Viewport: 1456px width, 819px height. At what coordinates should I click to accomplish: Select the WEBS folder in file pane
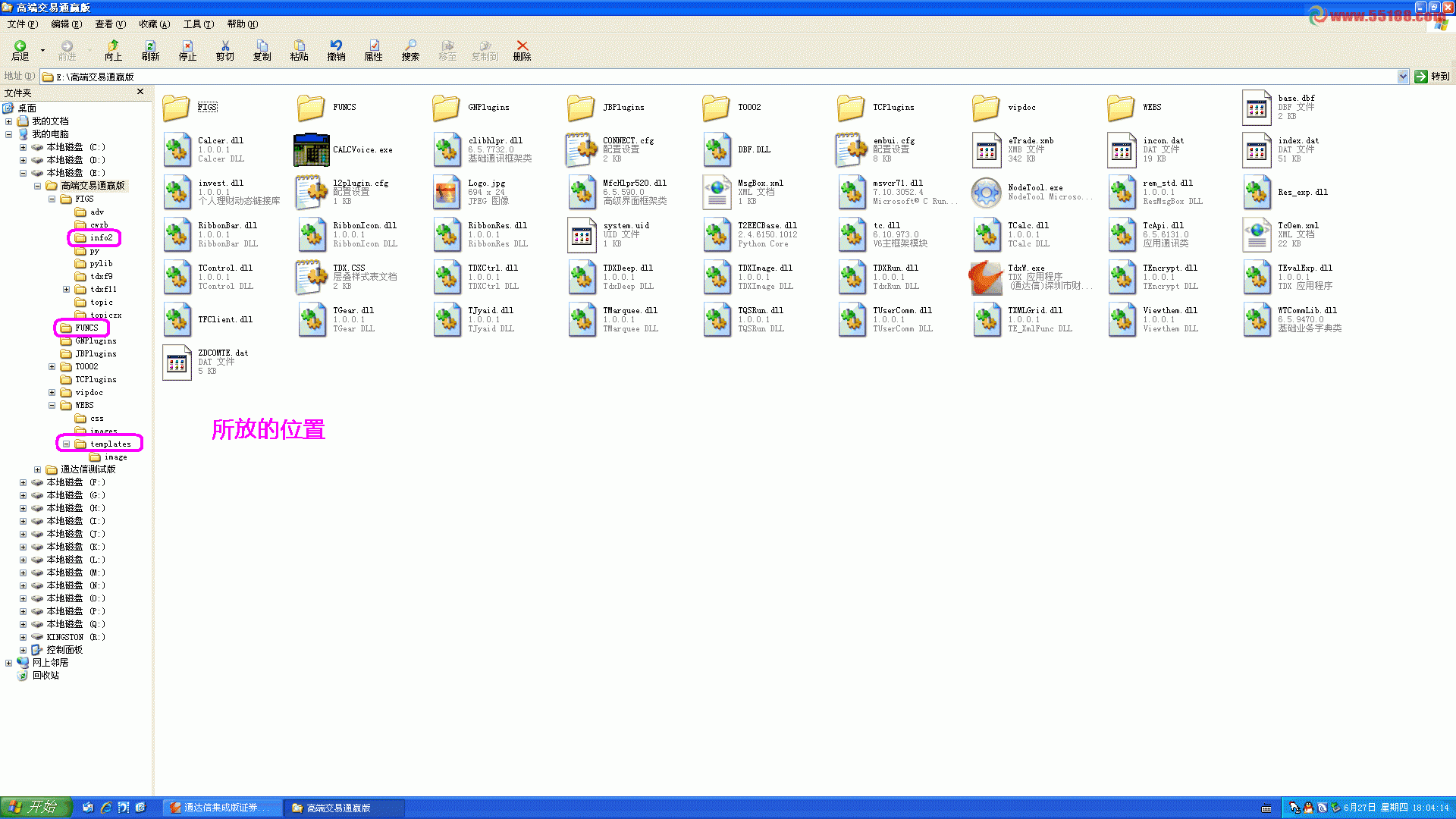[1121, 108]
